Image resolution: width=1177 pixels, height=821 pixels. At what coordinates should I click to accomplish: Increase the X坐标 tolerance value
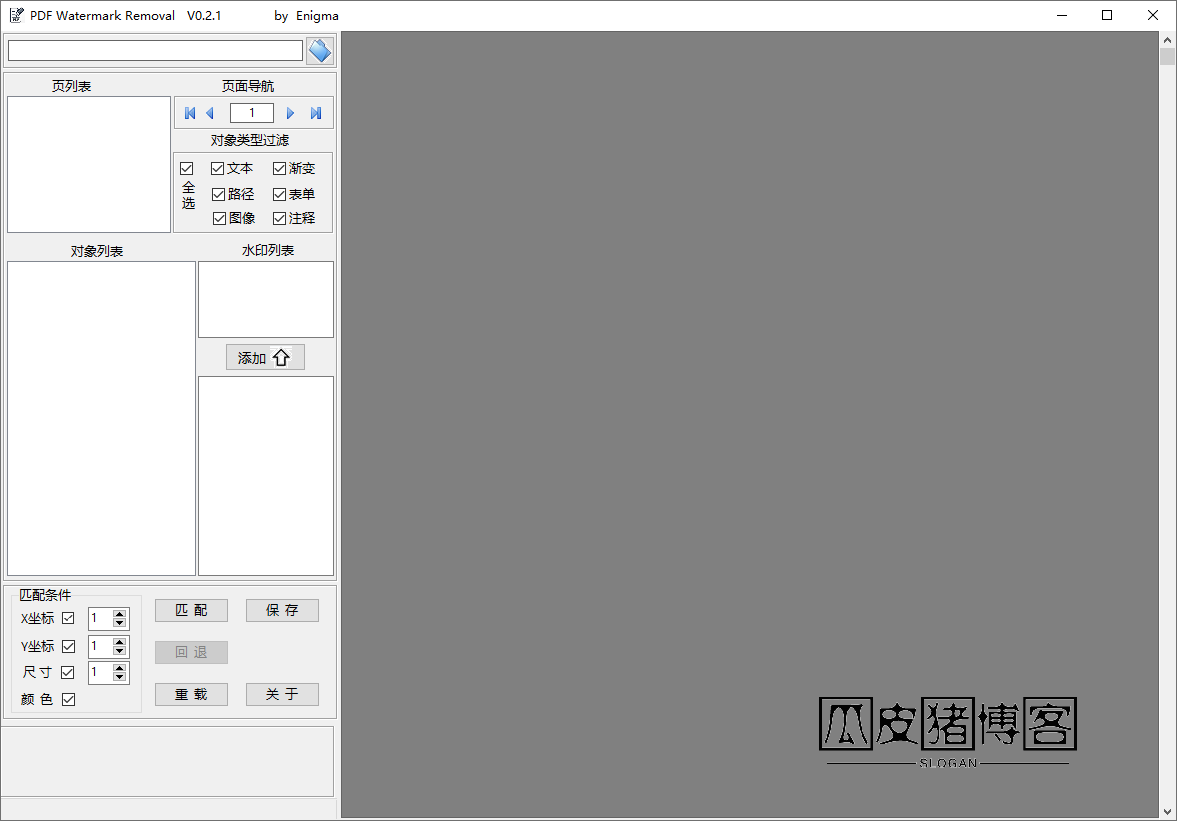click(x=120, y=614)
